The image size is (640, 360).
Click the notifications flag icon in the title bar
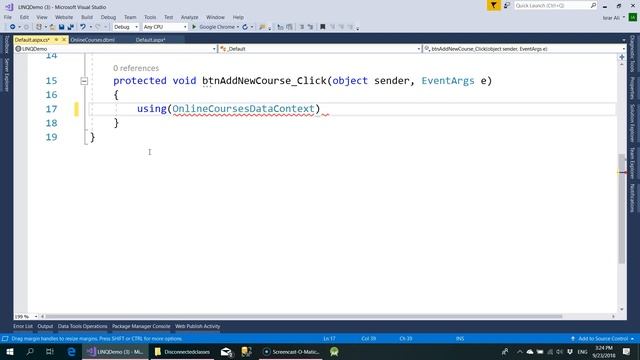click(x=493, y=5)
